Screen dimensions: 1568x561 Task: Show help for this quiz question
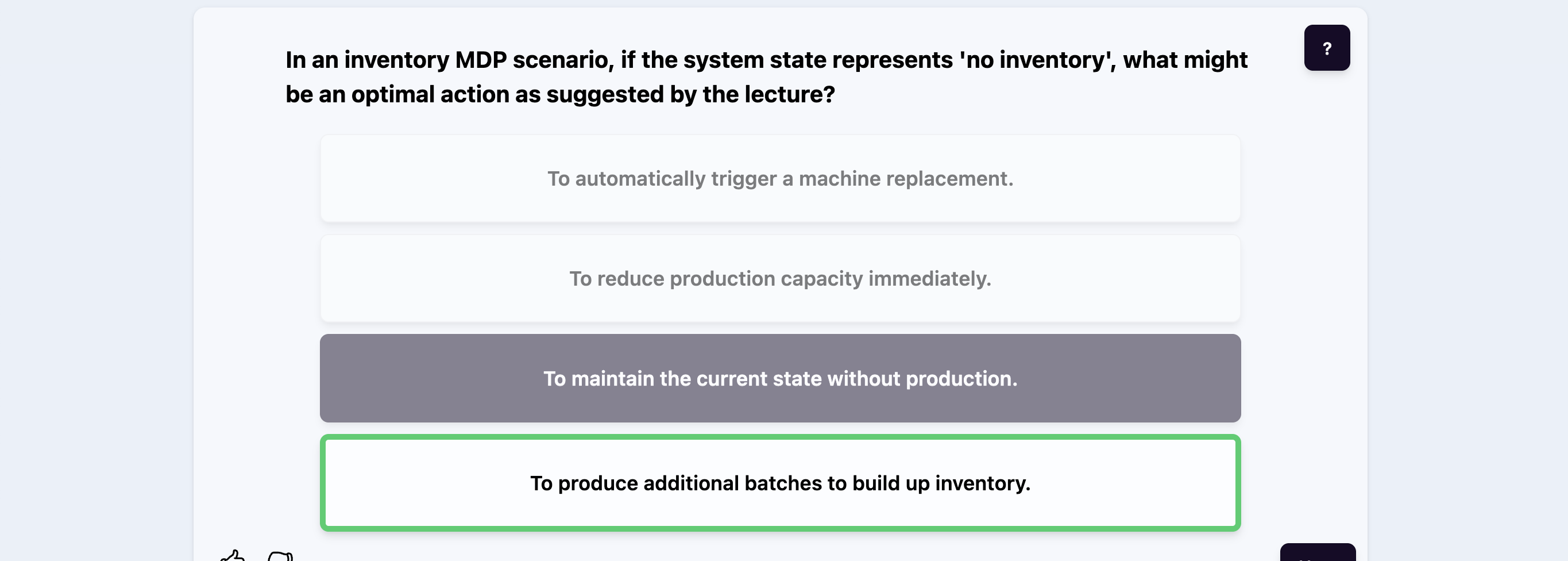[1326, 48]
